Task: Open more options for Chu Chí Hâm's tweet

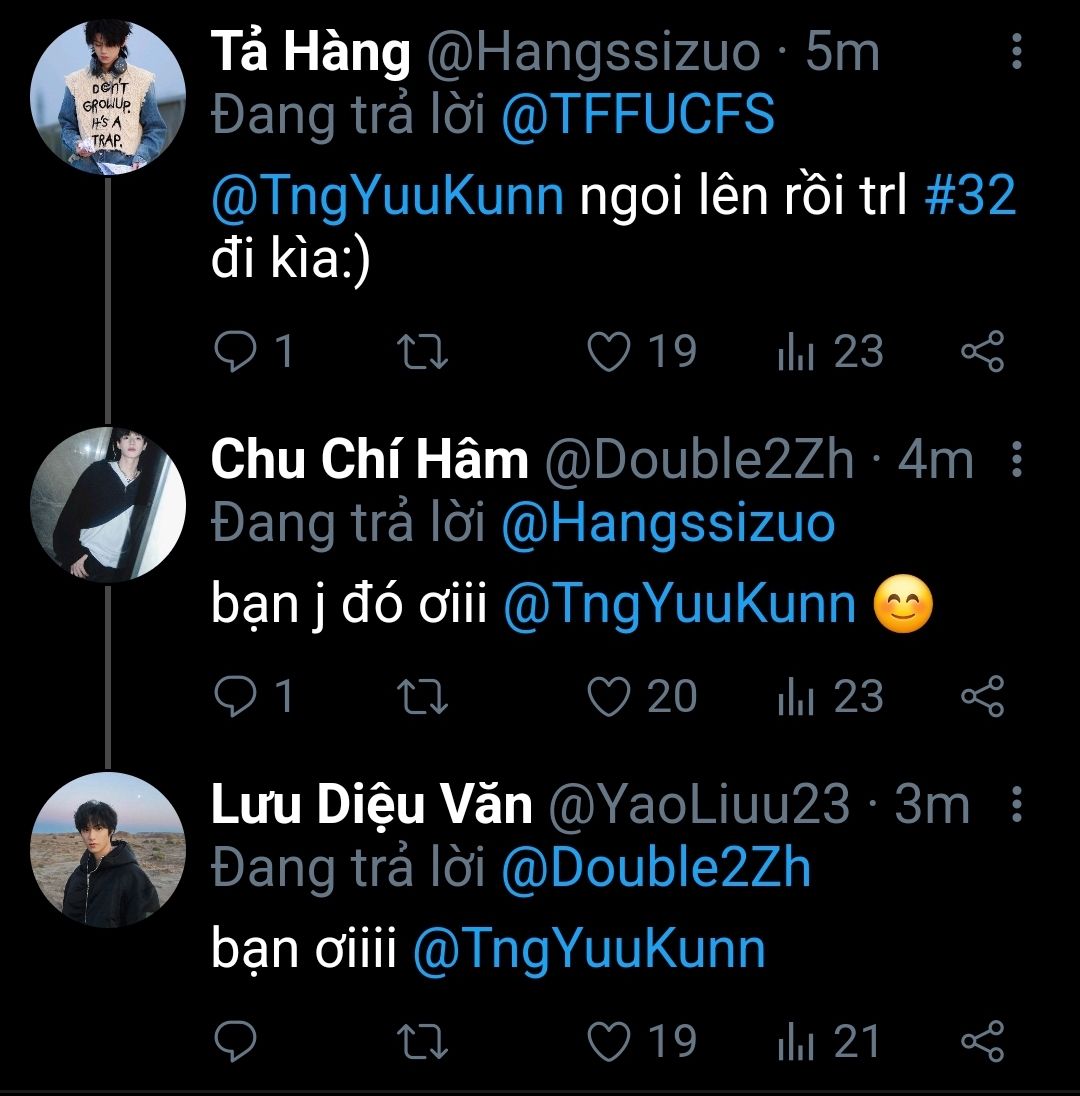Action: click(1017, 460)
